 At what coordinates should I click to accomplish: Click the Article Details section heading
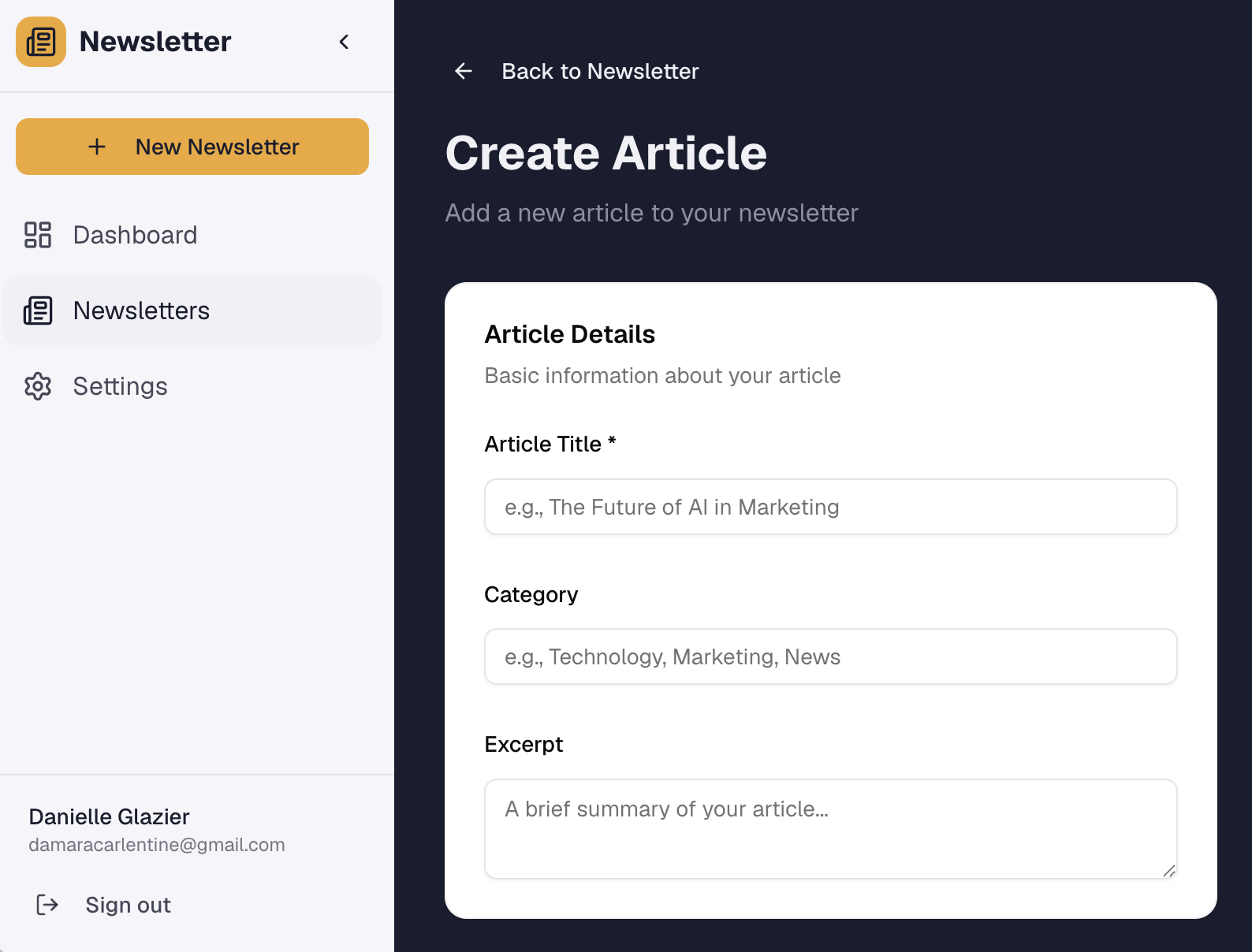(570, 334)
